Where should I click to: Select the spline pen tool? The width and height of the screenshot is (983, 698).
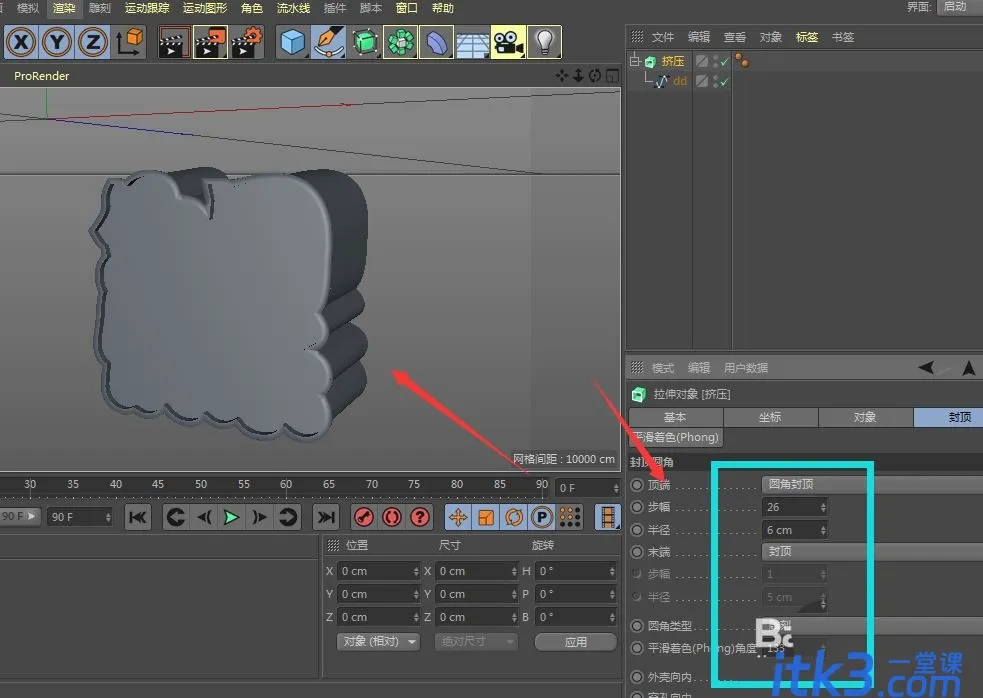click(x=329, y=42)
